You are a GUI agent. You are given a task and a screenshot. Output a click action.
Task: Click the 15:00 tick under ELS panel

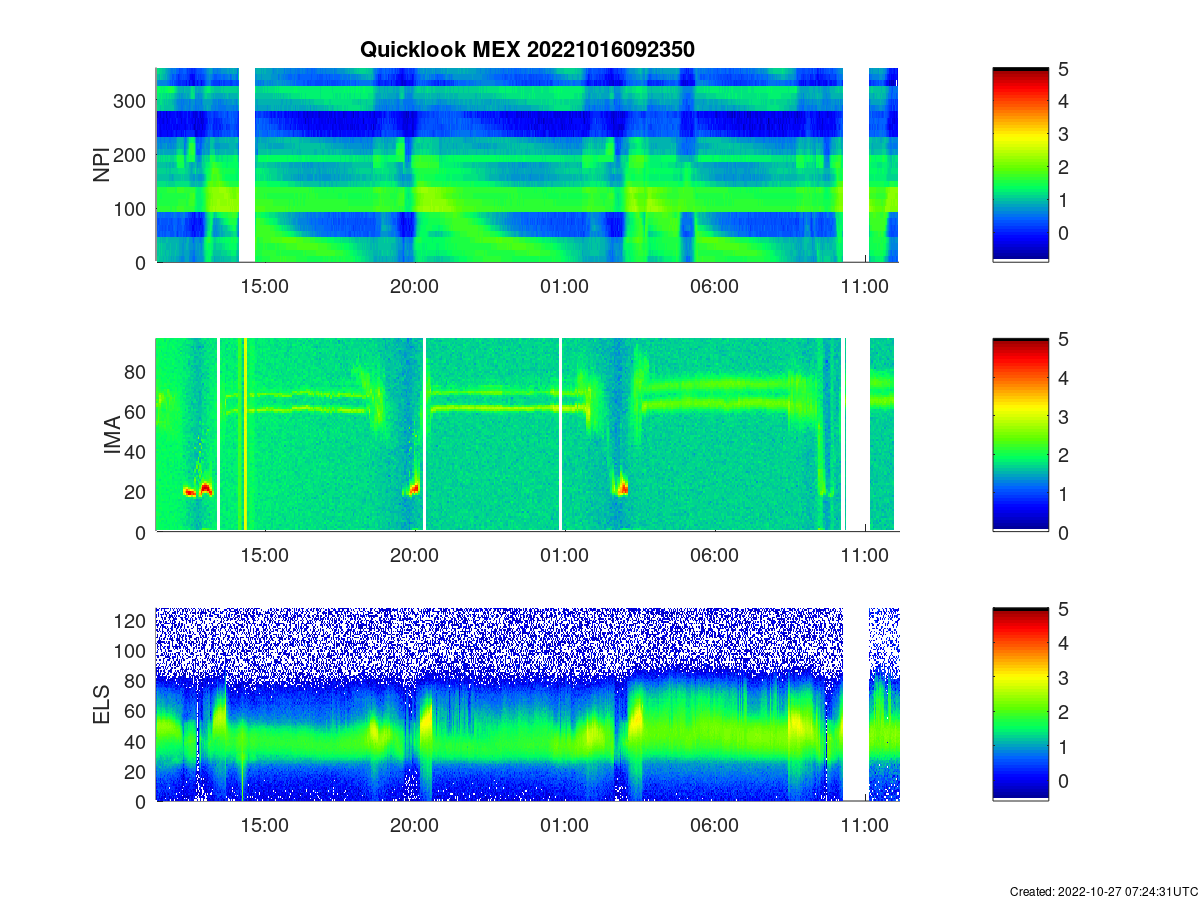[x=265, y=826]
